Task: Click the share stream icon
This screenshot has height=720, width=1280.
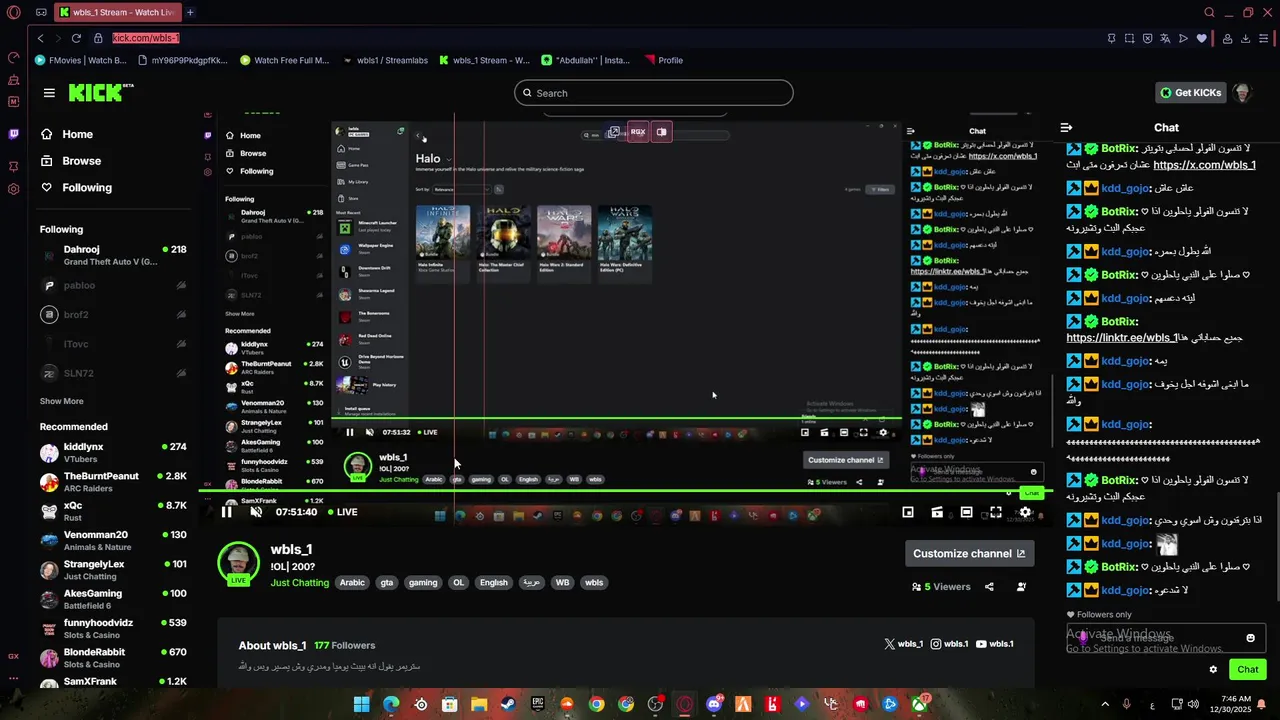Action: 988,587
